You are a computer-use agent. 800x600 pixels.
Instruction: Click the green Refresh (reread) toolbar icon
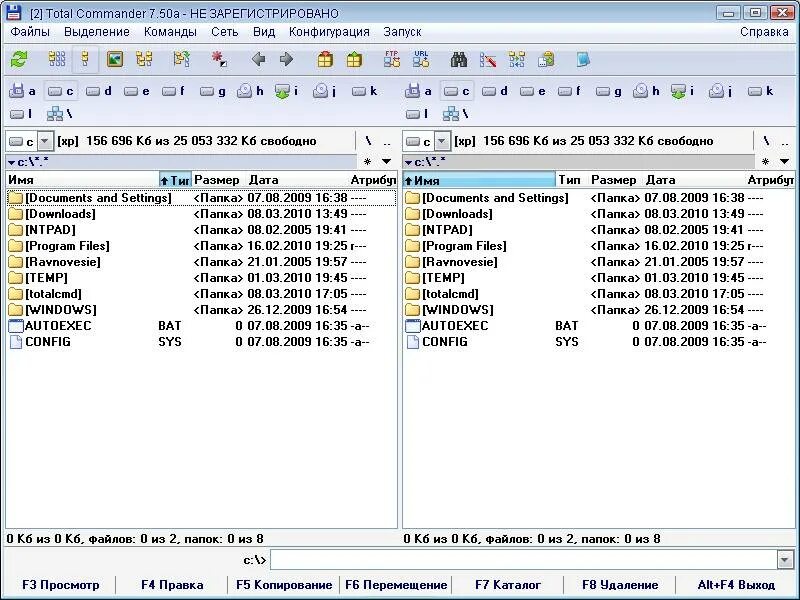[x=19, y=60]
